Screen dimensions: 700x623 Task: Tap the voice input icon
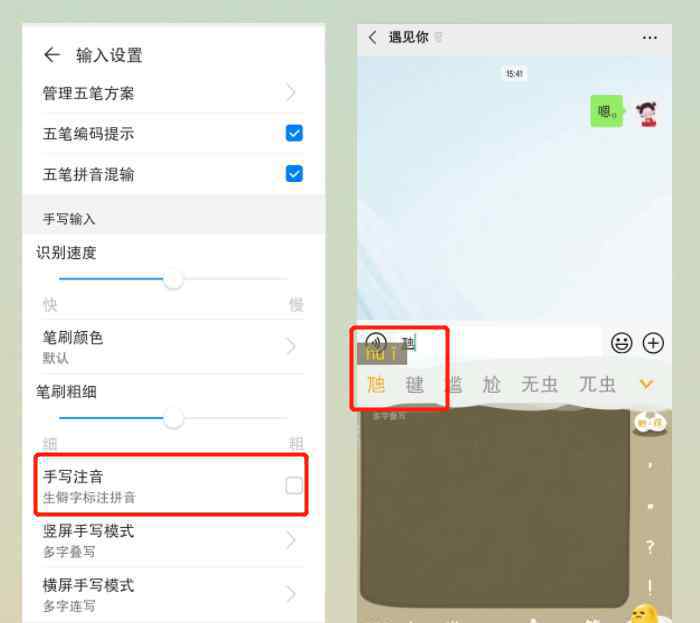point(376,343)
